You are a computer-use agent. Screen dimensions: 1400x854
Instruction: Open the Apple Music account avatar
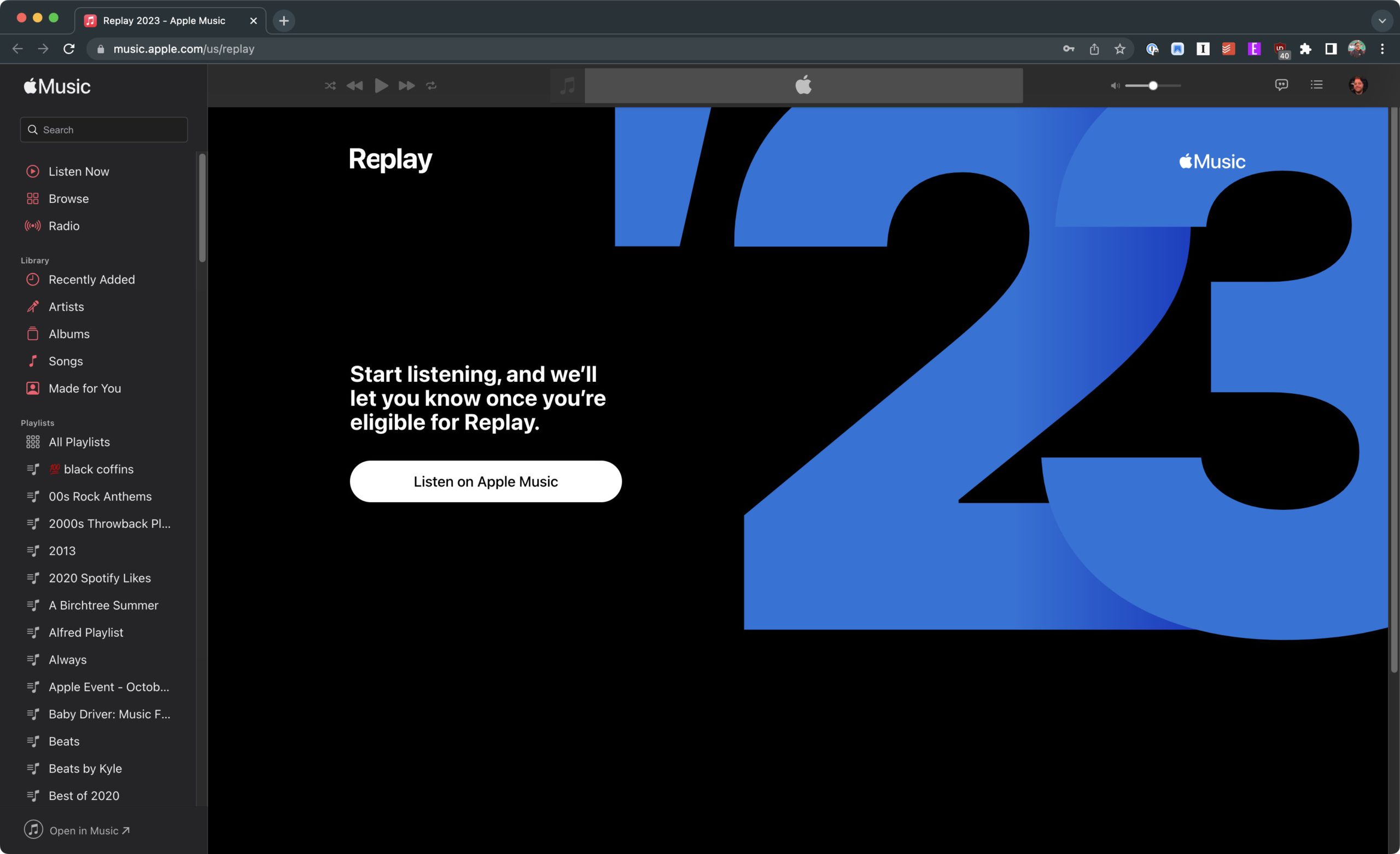pos(1358,85)
